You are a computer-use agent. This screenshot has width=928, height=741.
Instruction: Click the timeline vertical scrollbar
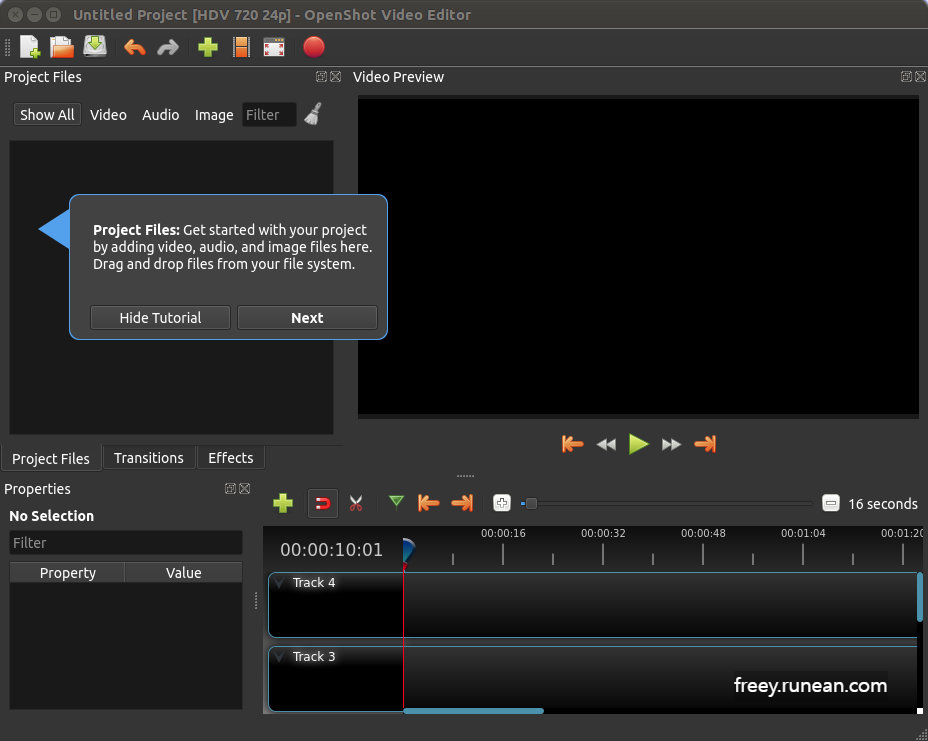920,597
